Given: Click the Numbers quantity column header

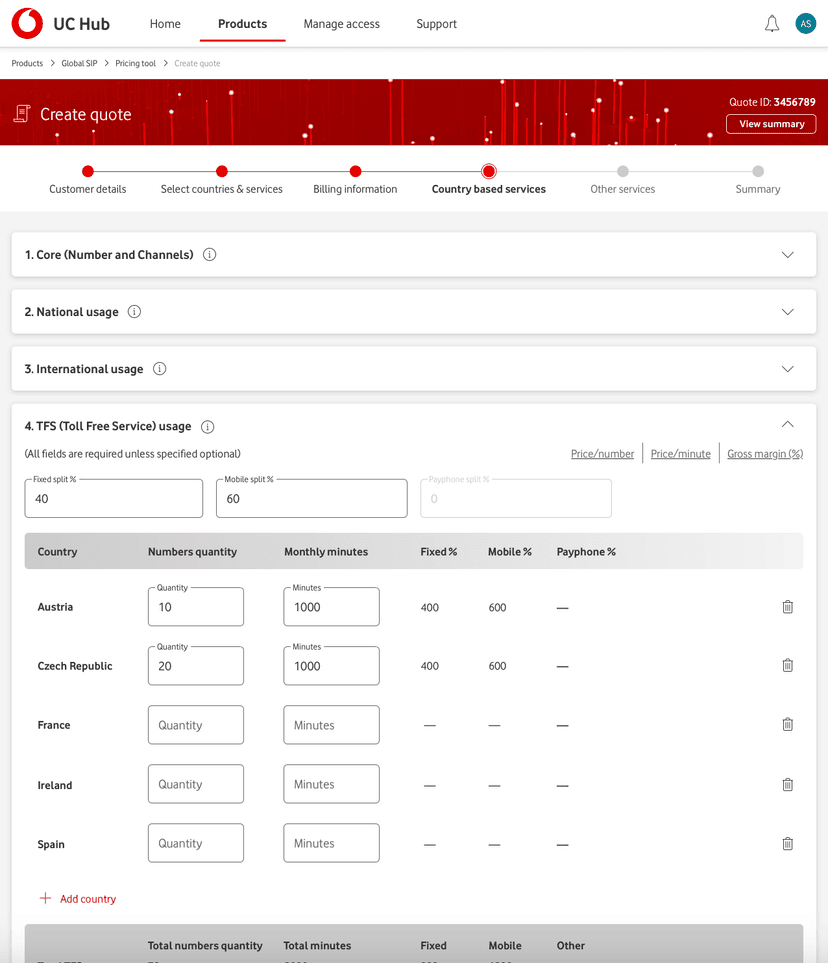Looking at the screenshot, I should click(192, 552).
